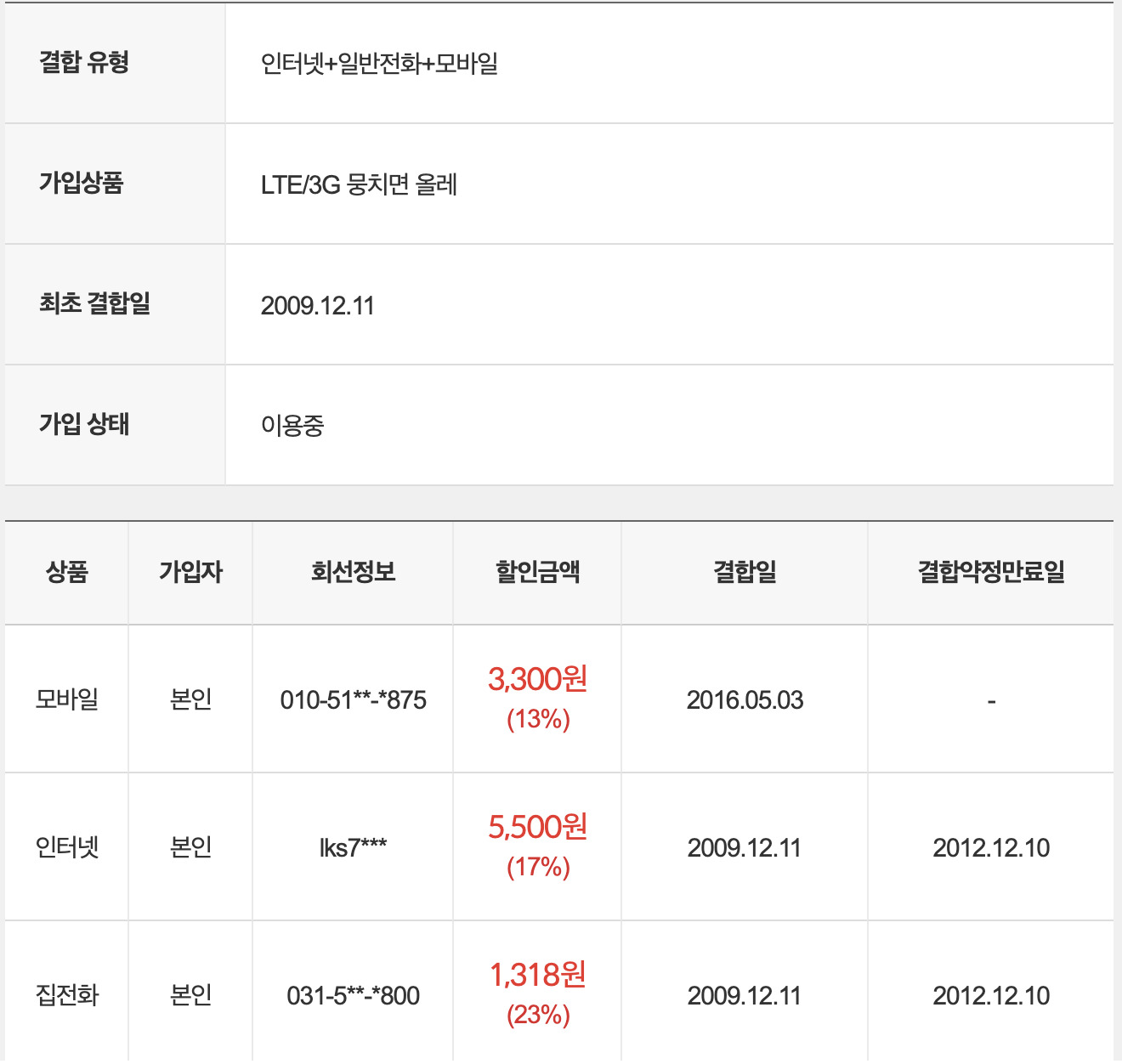The width and height of the screenshot is (1122, 1064).
Task: Click the 결합일 column header
Action: [x=745, y=572]
